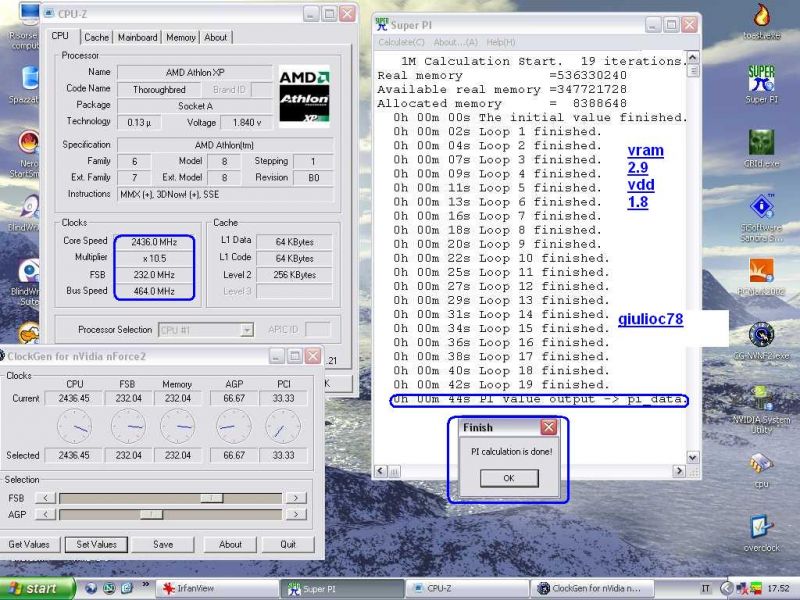Screen dimensions: 800x600
Task: Click the Save button in ClockGen
Action: point(163,544)
